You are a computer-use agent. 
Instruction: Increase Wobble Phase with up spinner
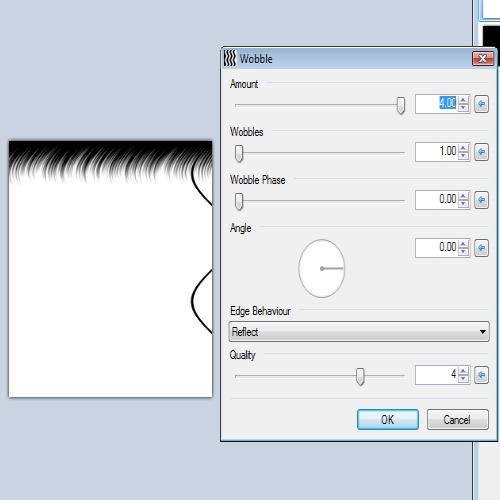point(463,196)
